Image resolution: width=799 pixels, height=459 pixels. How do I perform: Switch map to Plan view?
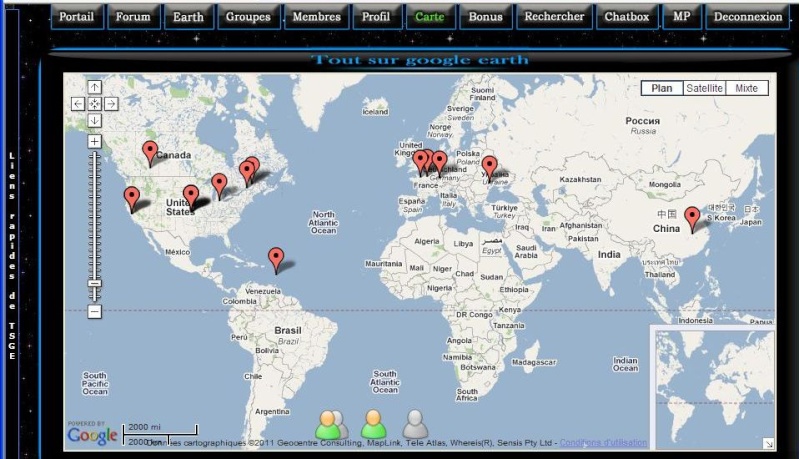tap(661, 88)
